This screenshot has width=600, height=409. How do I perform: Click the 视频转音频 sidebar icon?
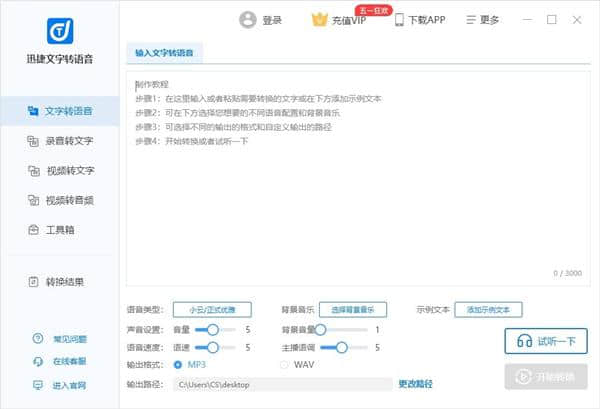tap(33, 200)
